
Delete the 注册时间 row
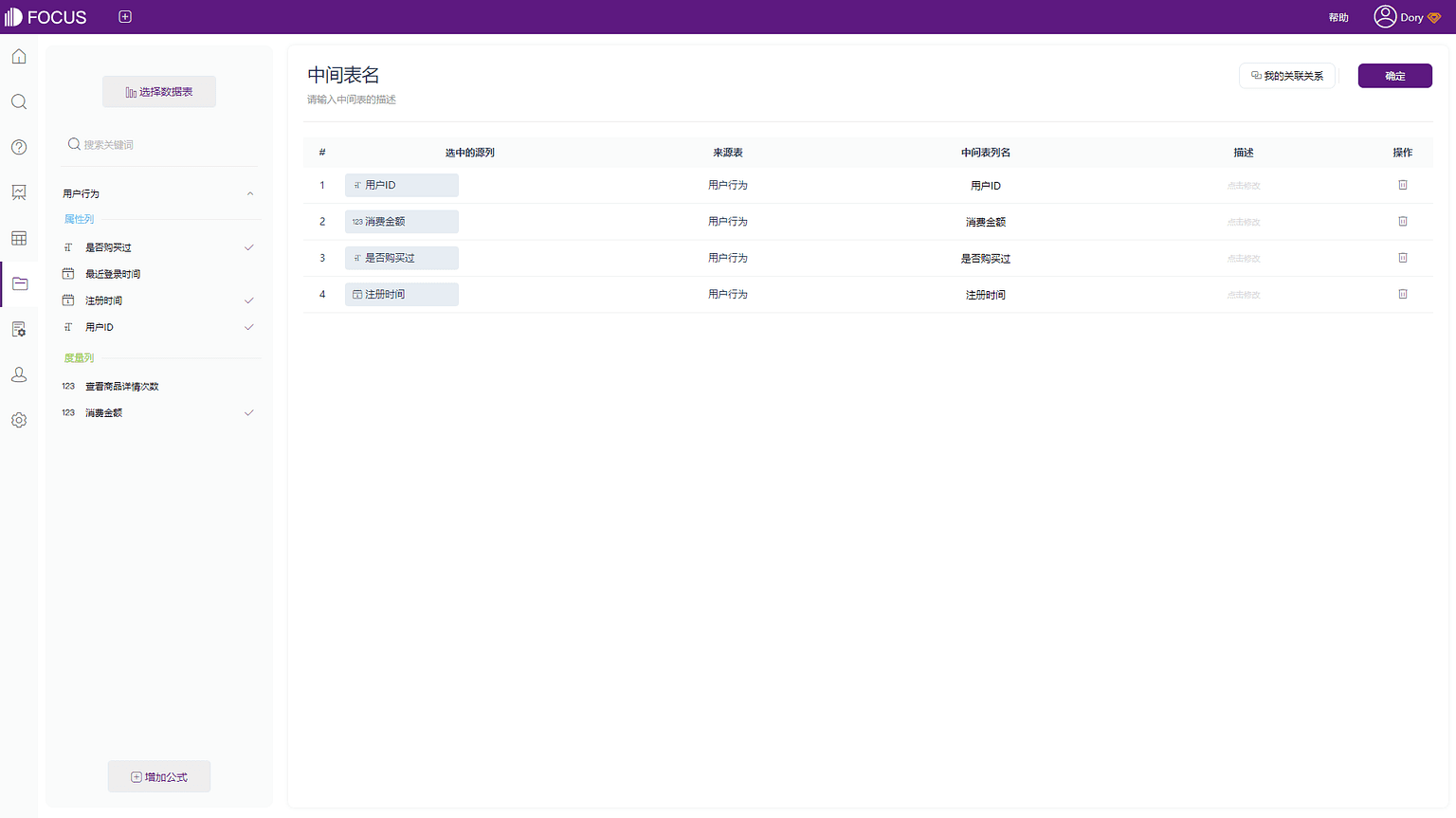tap(1403, 294)
